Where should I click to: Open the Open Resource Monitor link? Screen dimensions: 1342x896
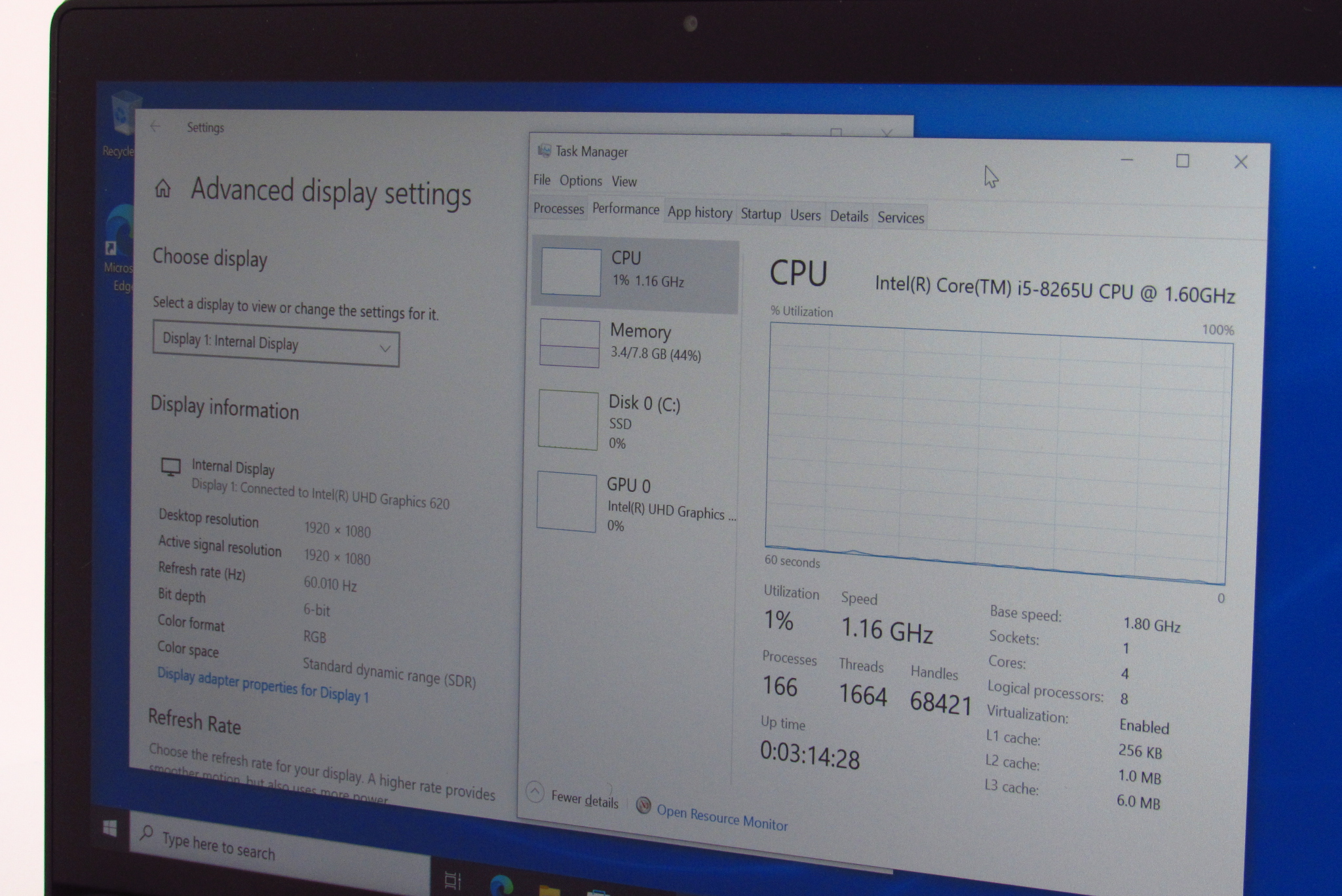coord(721,817)
